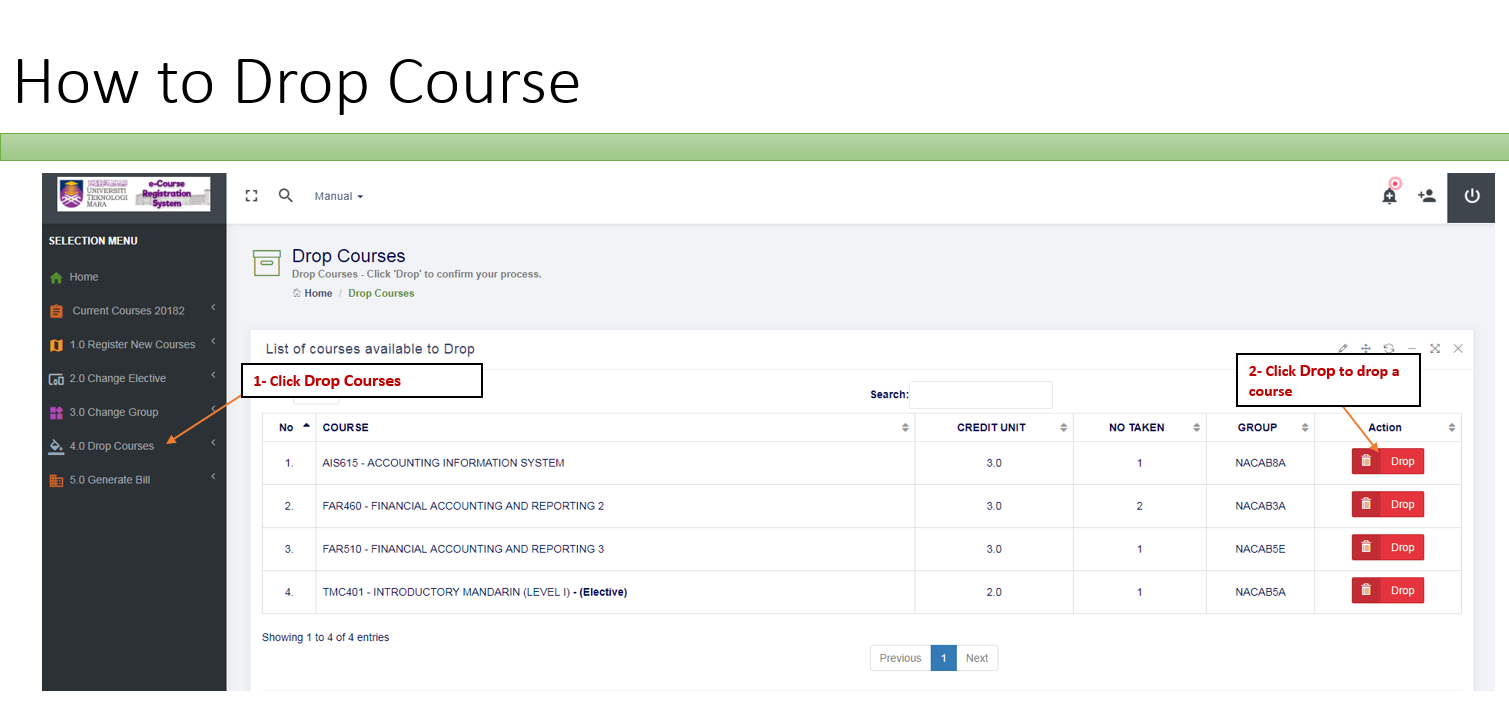Click the fullscreen toggle icon in top bar

coord(251,196)
